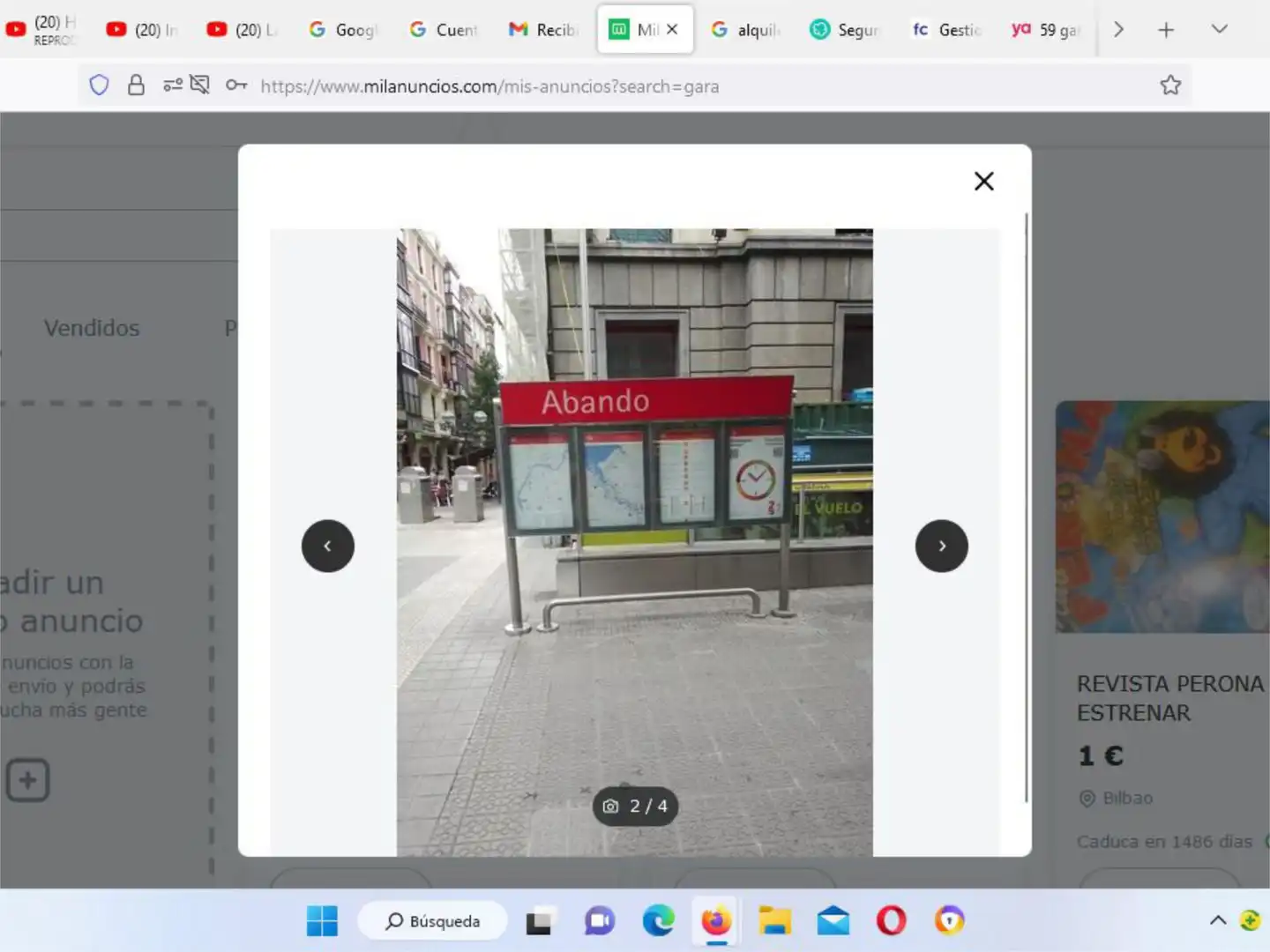The height and width of the screenshot is (952, 1270).
Task: Show the next photo in gallery
Action: point(941,546)
